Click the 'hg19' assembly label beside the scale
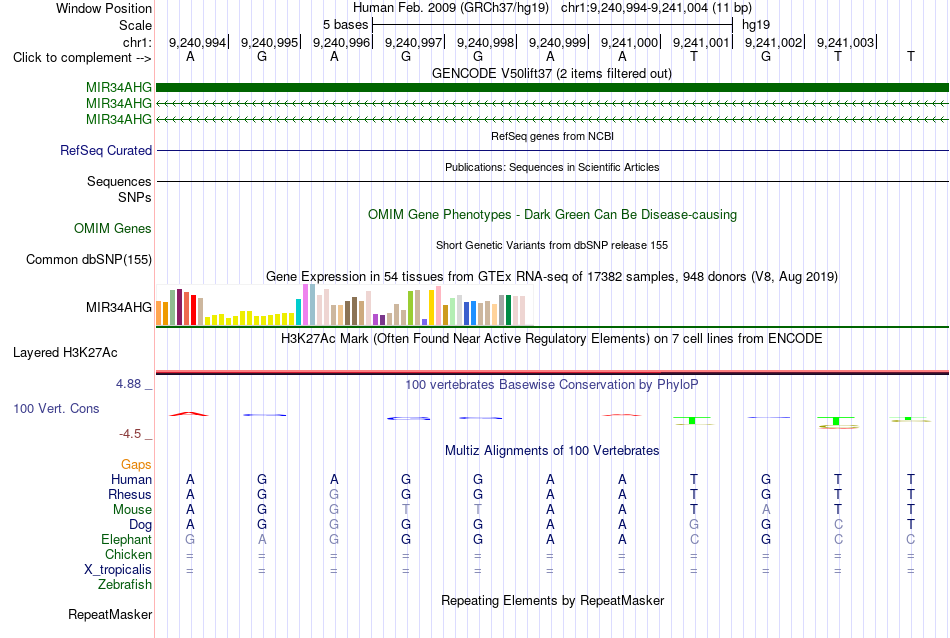 point(756,25)
